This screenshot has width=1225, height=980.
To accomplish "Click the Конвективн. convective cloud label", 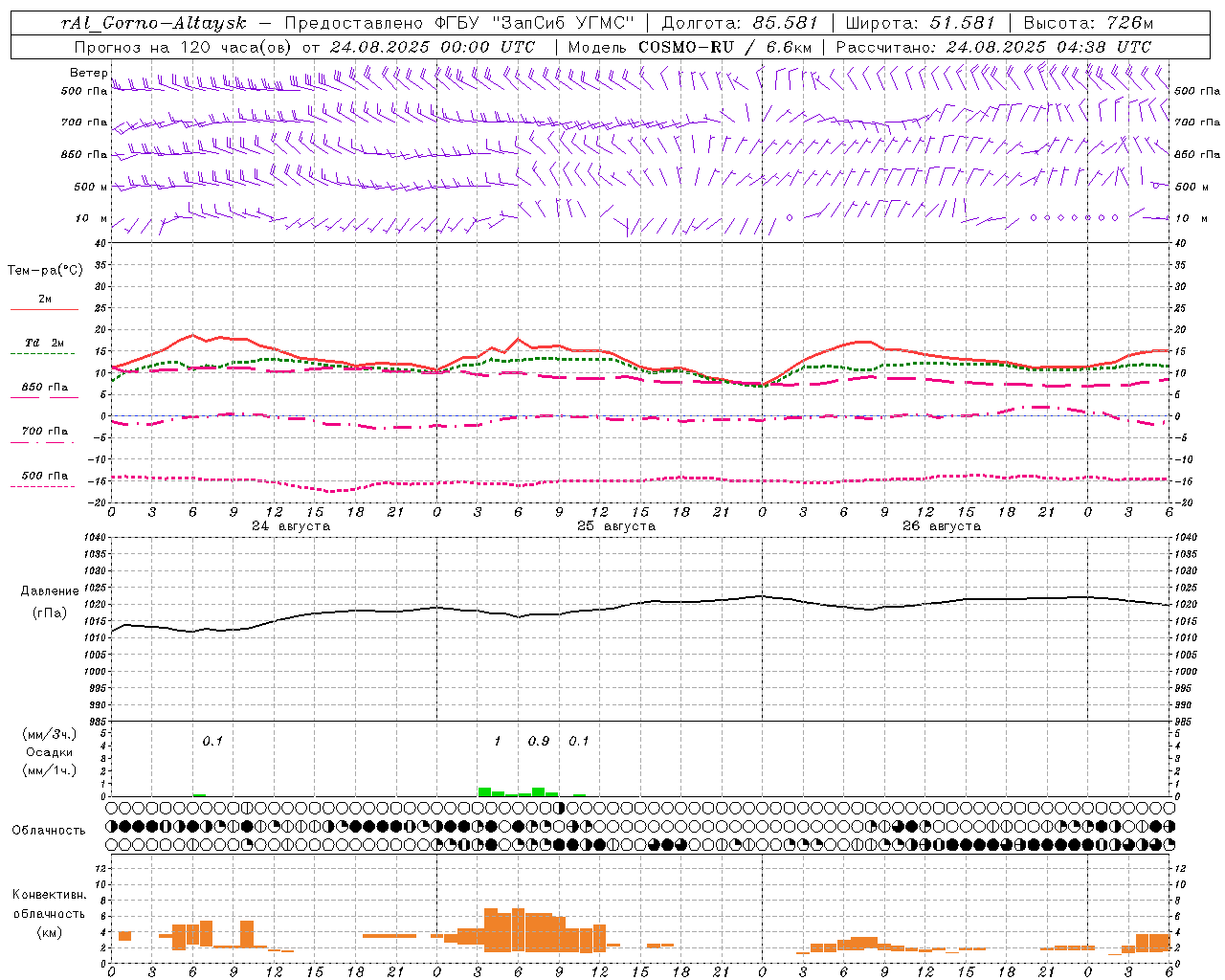I will (49, 894).
